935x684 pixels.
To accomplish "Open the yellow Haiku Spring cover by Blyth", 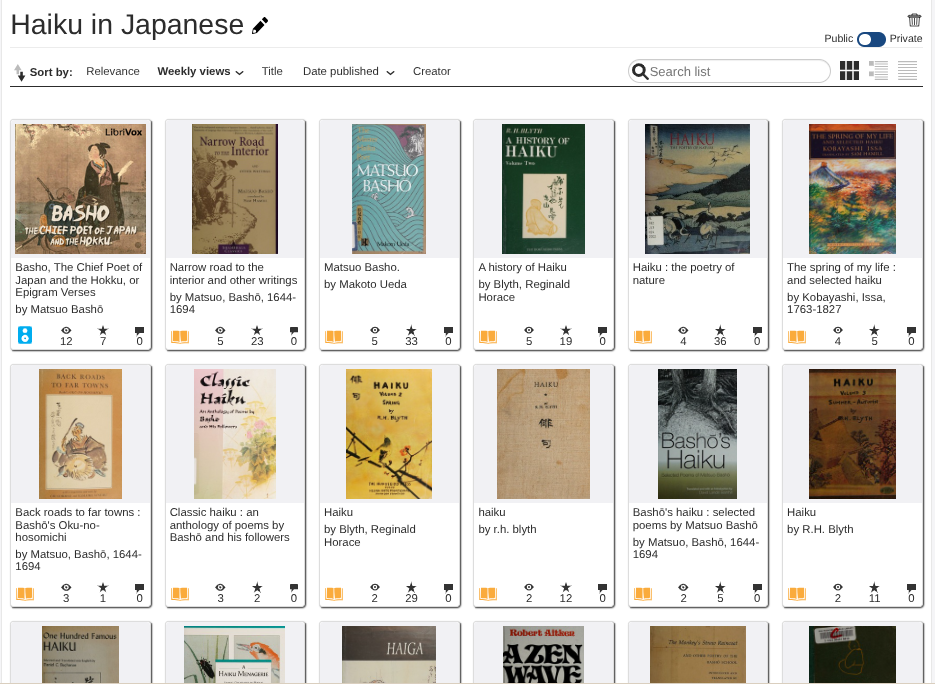I will 389,434.
